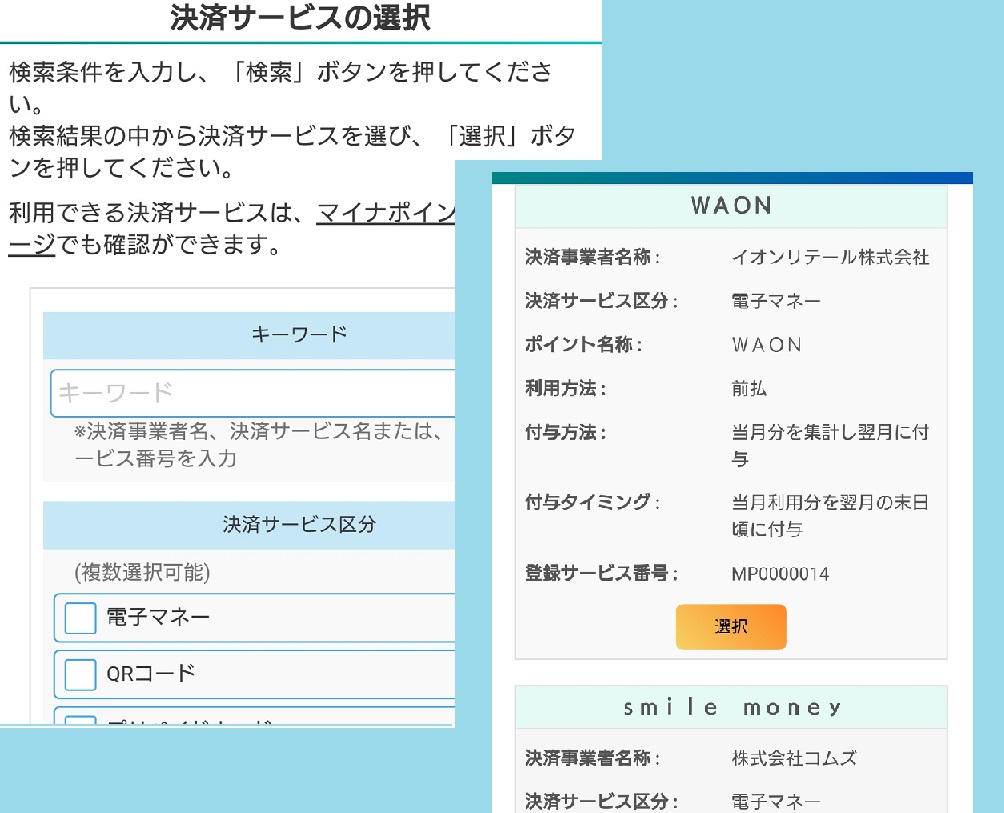Click the 決済サービスの選択 page heading
The image size is (1004, 813).
tap(300, 17)
